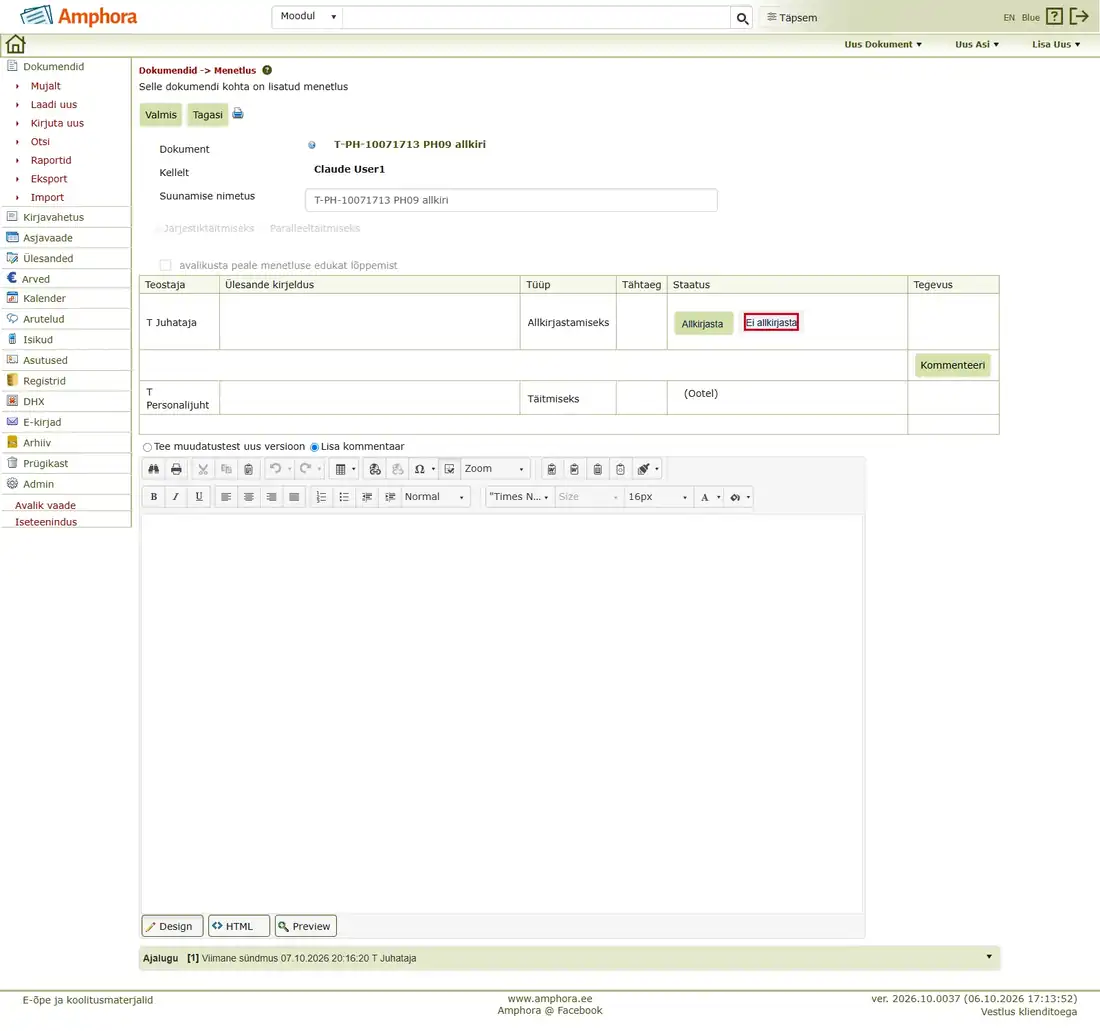
Task: Switch to the Preview editor tab
Action: [x=306, y=926]
